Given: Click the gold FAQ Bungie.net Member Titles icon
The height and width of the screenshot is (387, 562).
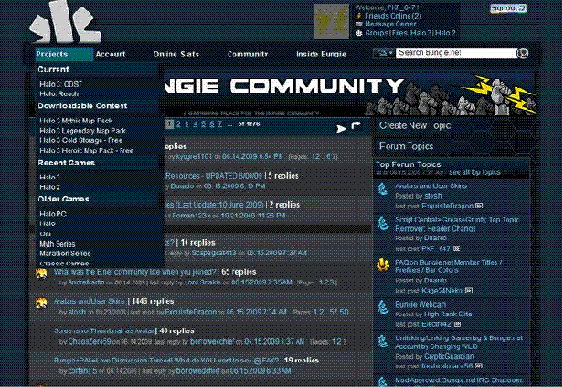Looking at the screenshot, I should (x=383, y=264).
